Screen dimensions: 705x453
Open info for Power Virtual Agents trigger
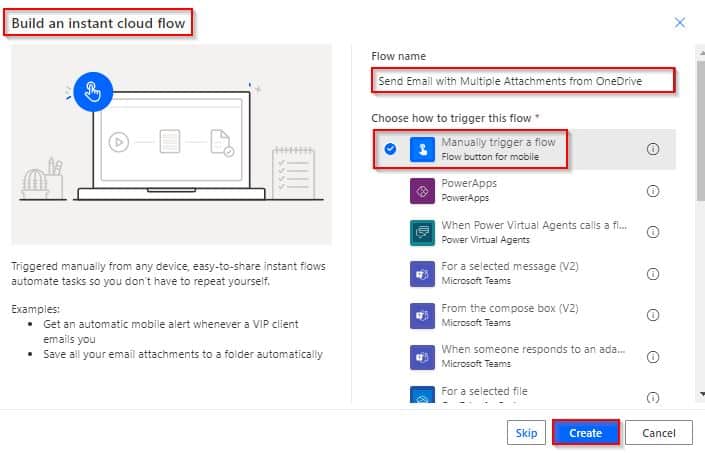(x=653, y=232)
